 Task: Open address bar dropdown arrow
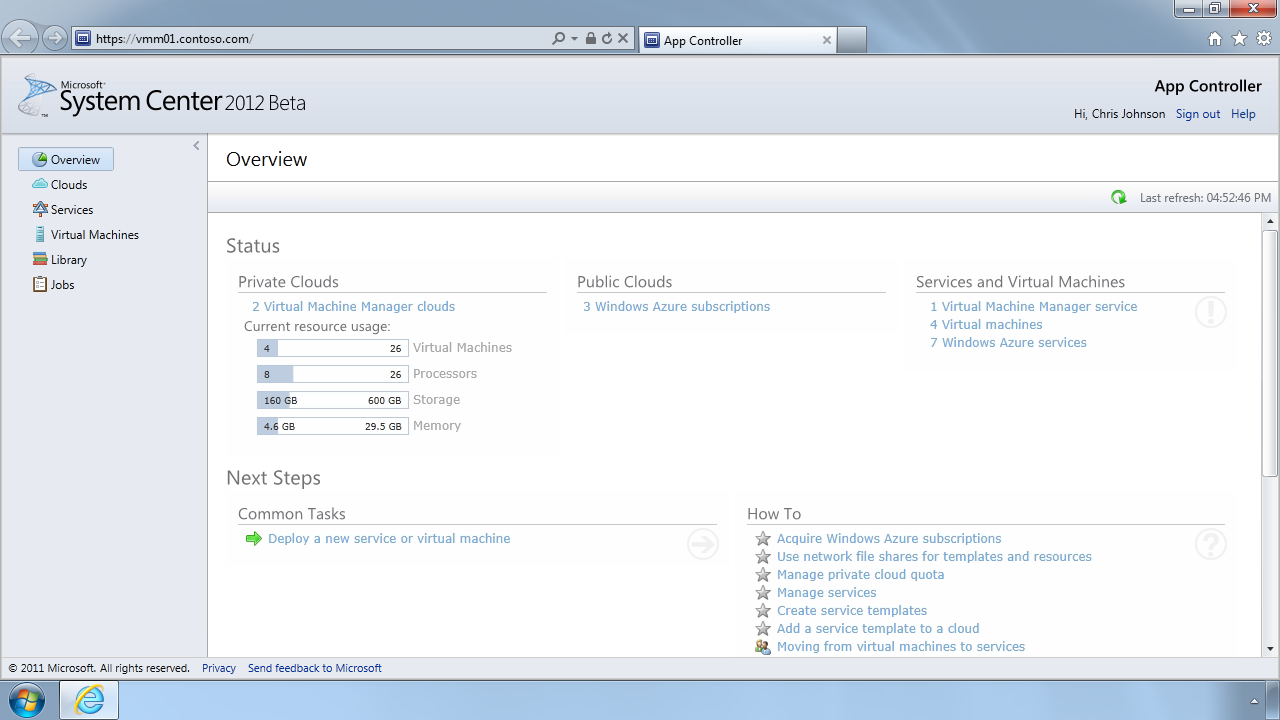574,39
